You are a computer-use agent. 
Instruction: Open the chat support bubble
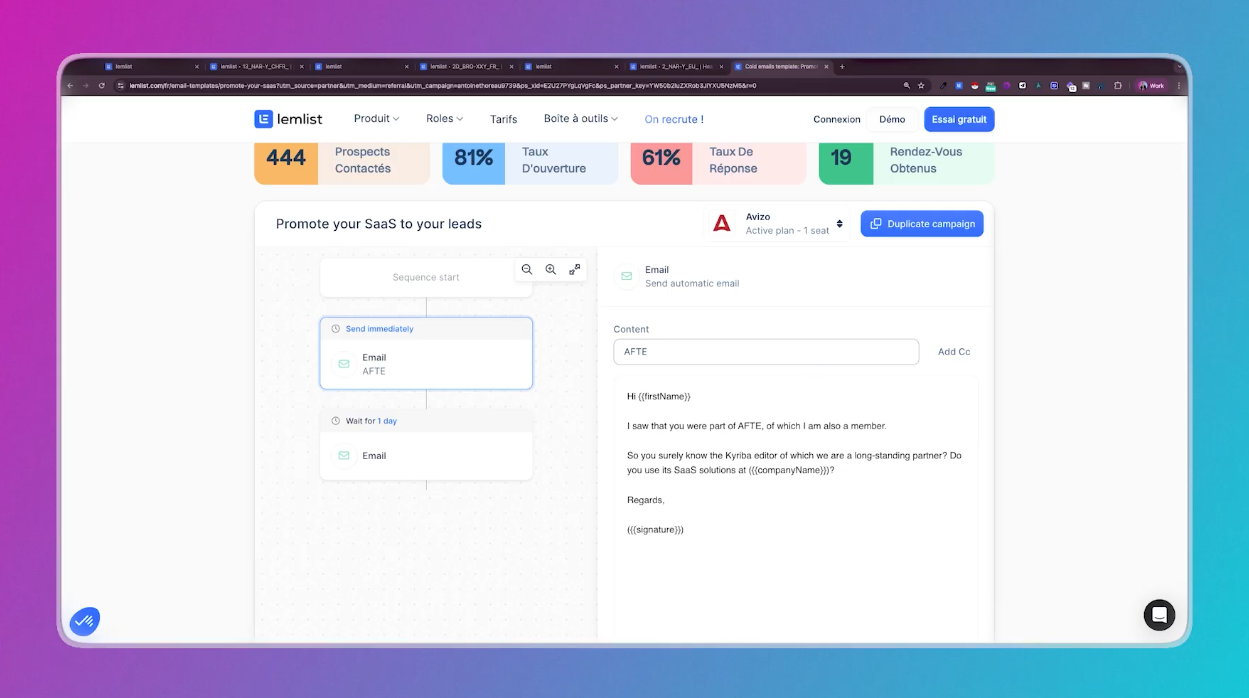[1160, 614]
